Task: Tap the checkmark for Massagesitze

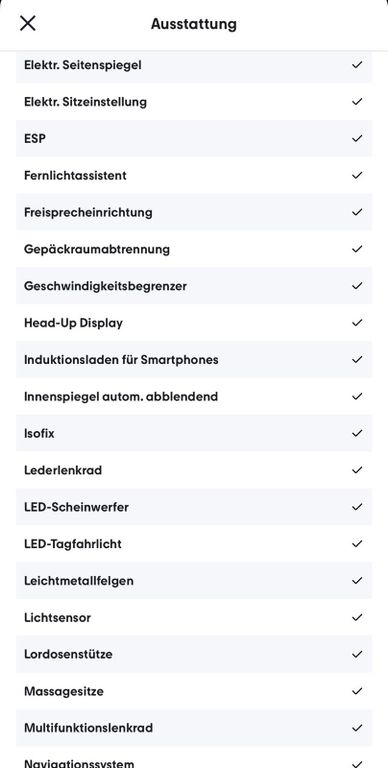Action: [x=357, y=691]
